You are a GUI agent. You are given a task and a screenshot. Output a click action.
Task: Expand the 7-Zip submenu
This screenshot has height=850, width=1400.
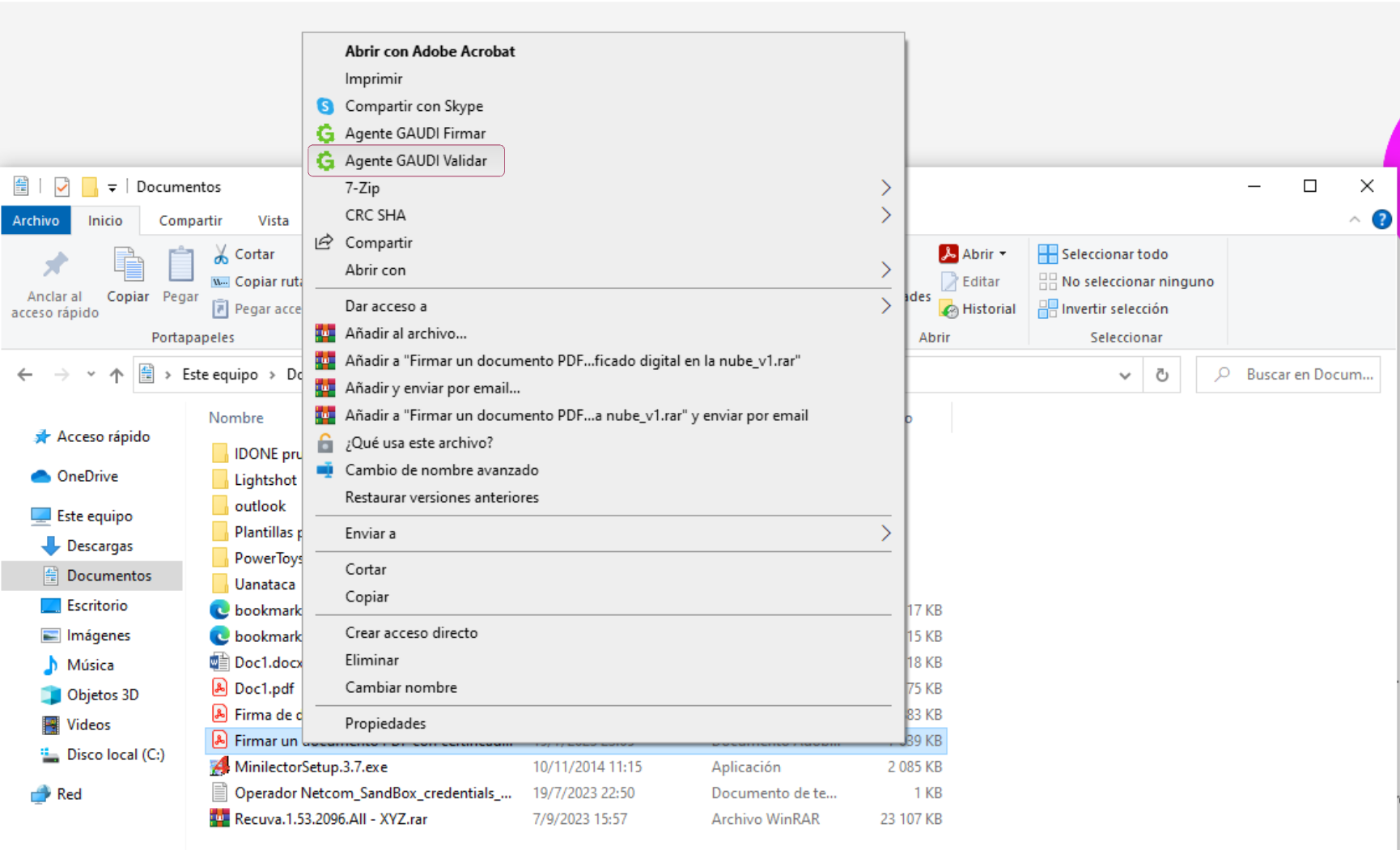(x=885, y=188)
